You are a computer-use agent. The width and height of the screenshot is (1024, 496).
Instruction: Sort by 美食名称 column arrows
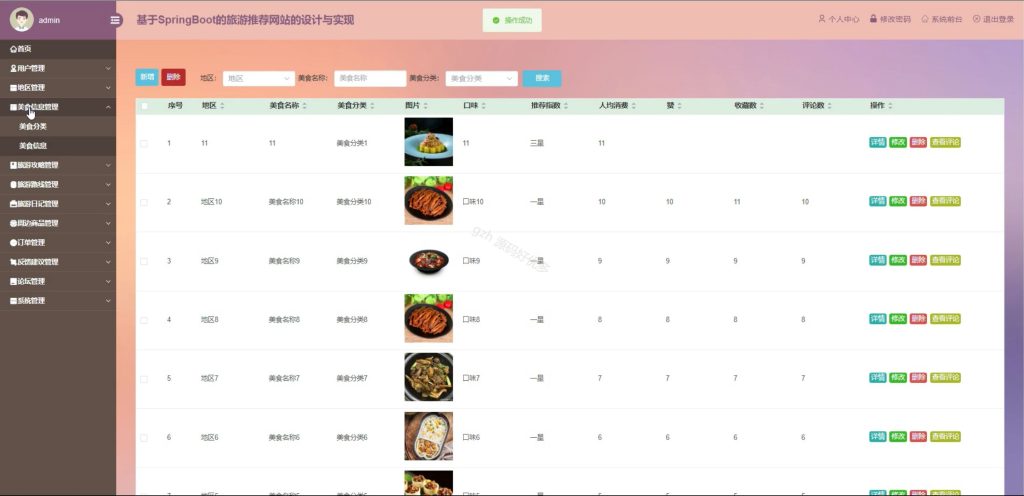304,106
